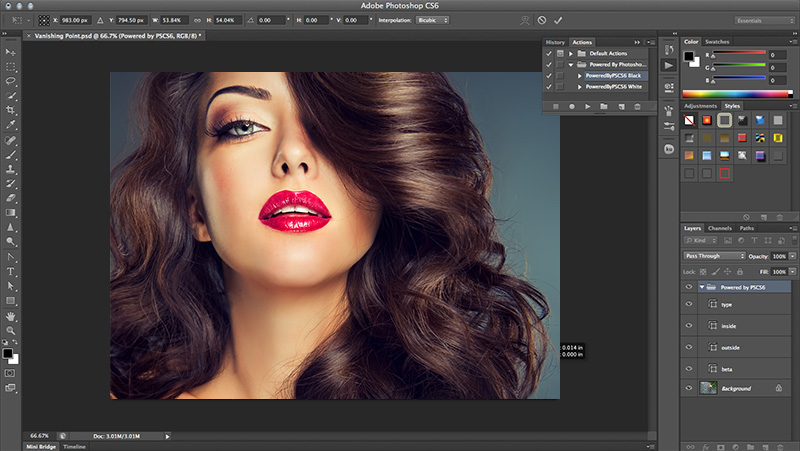Hide the inside layer
Screen dimensions: 800x451
coord(689,325)
